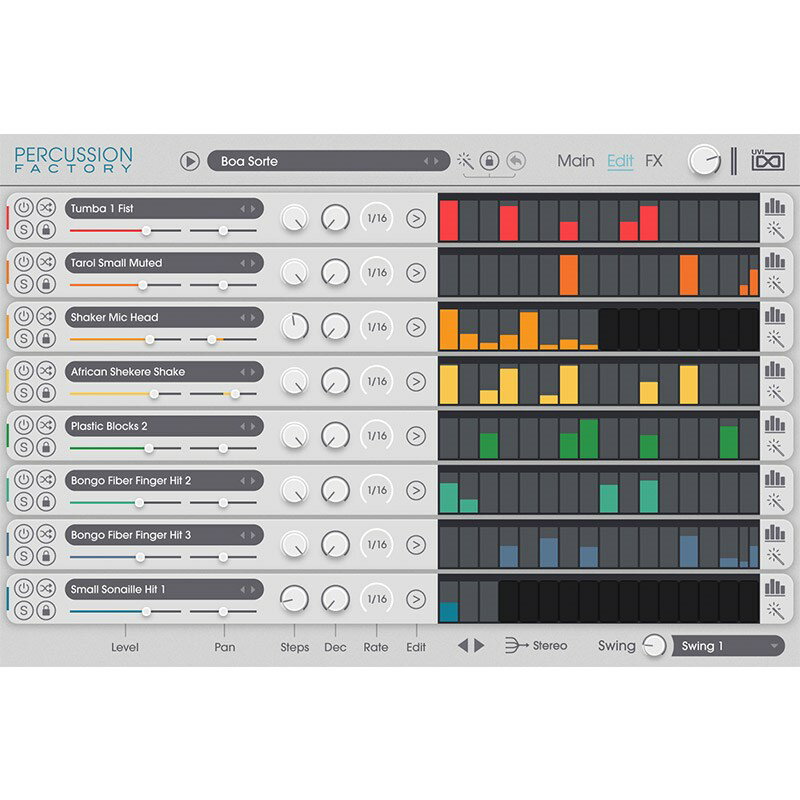800x800 pixels.
Task: Play the Boa Sorte preset
Action: [x=189, y=161]
